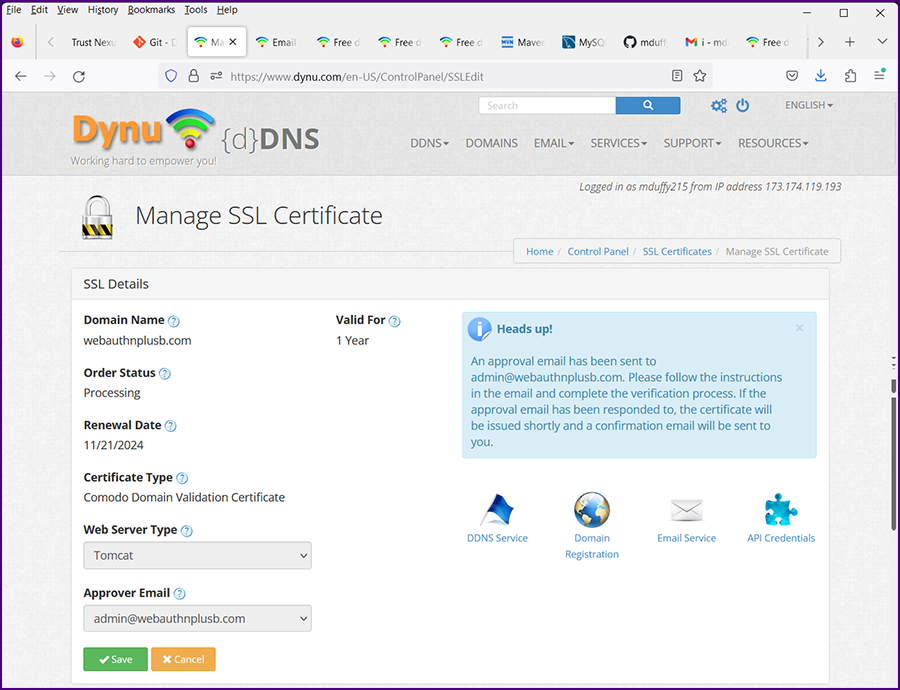Close the active Manage SSL tab
Viewport: 900px width, 690px height.
[233, 42]
